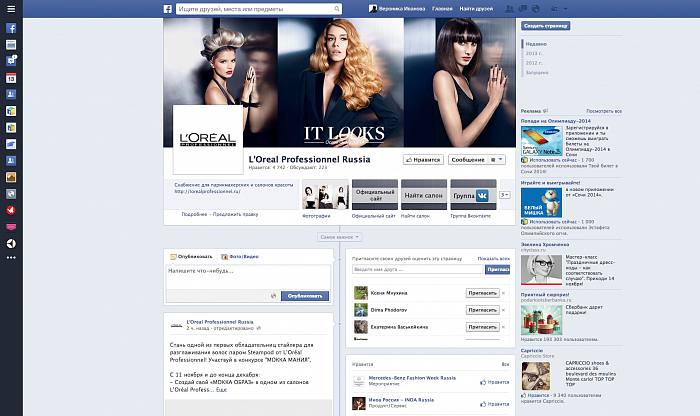700x416 pixels.
Task: Click the friend name invite input field
Action: click(x=418, y=269)
